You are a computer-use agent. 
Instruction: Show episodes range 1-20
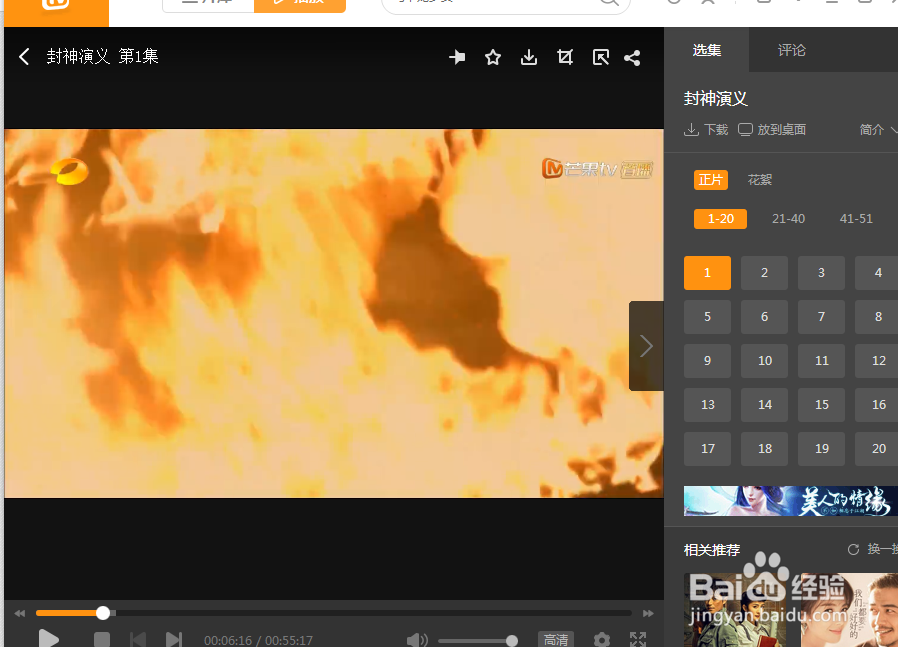pos(720,219)
